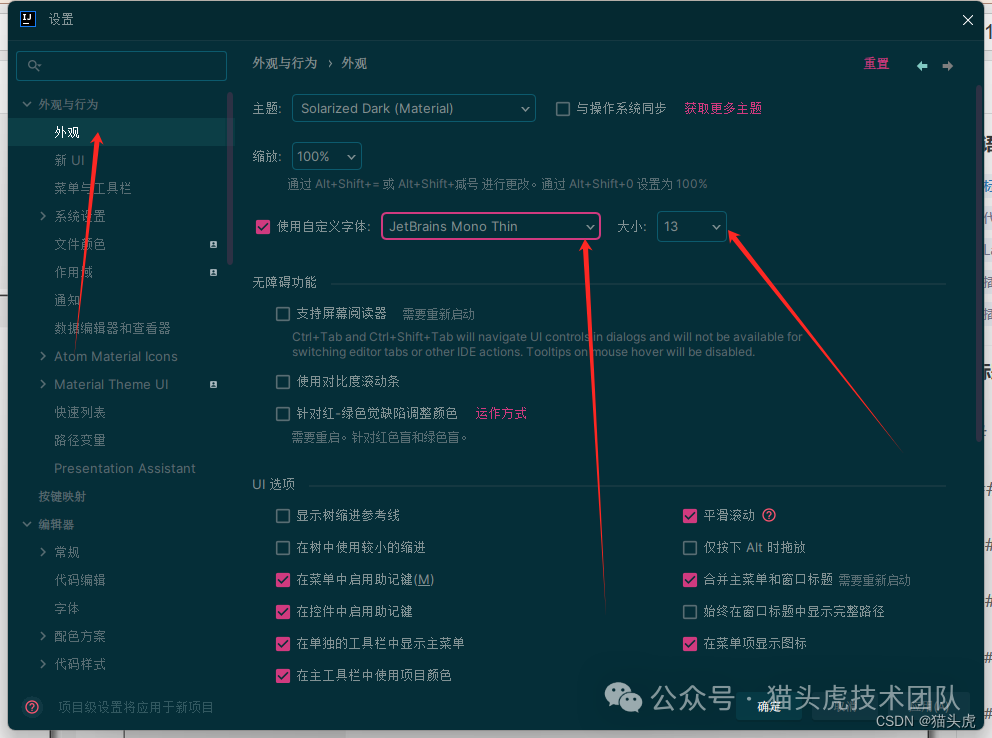
Task: Click the 重置 reset link
Action: (x=876, y=63)
